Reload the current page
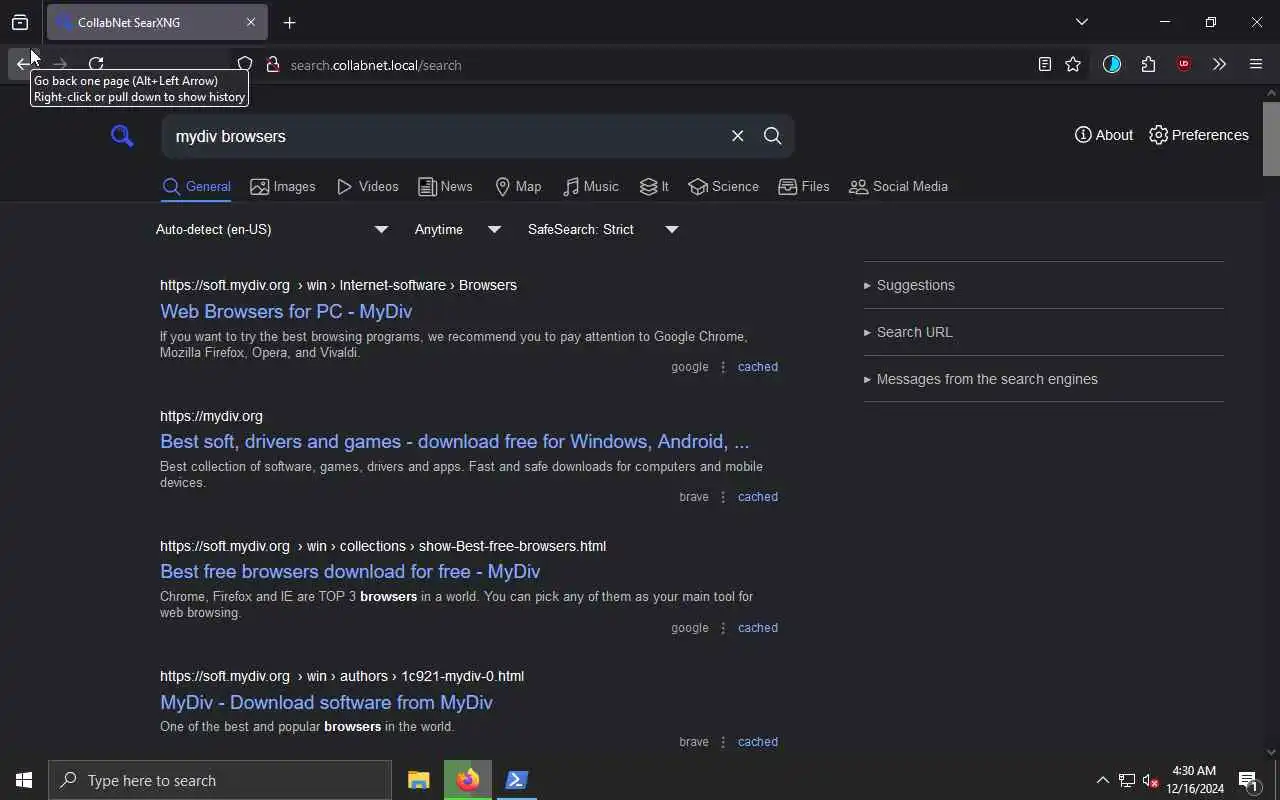1280x800 pixels. [96, 64]
